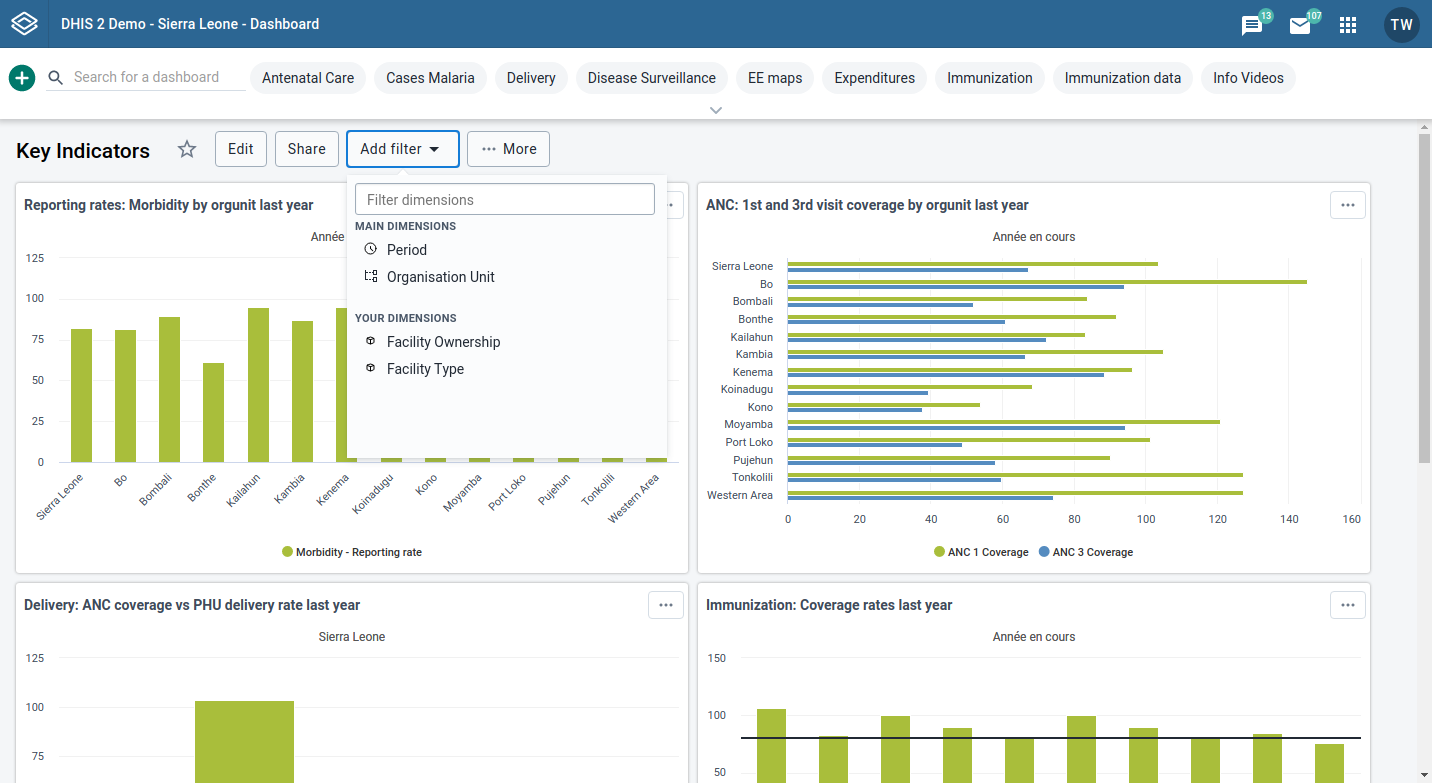Viewport: 1432px width, 783px height.
Task: Click the Share button
Action: tap(306, 148)
